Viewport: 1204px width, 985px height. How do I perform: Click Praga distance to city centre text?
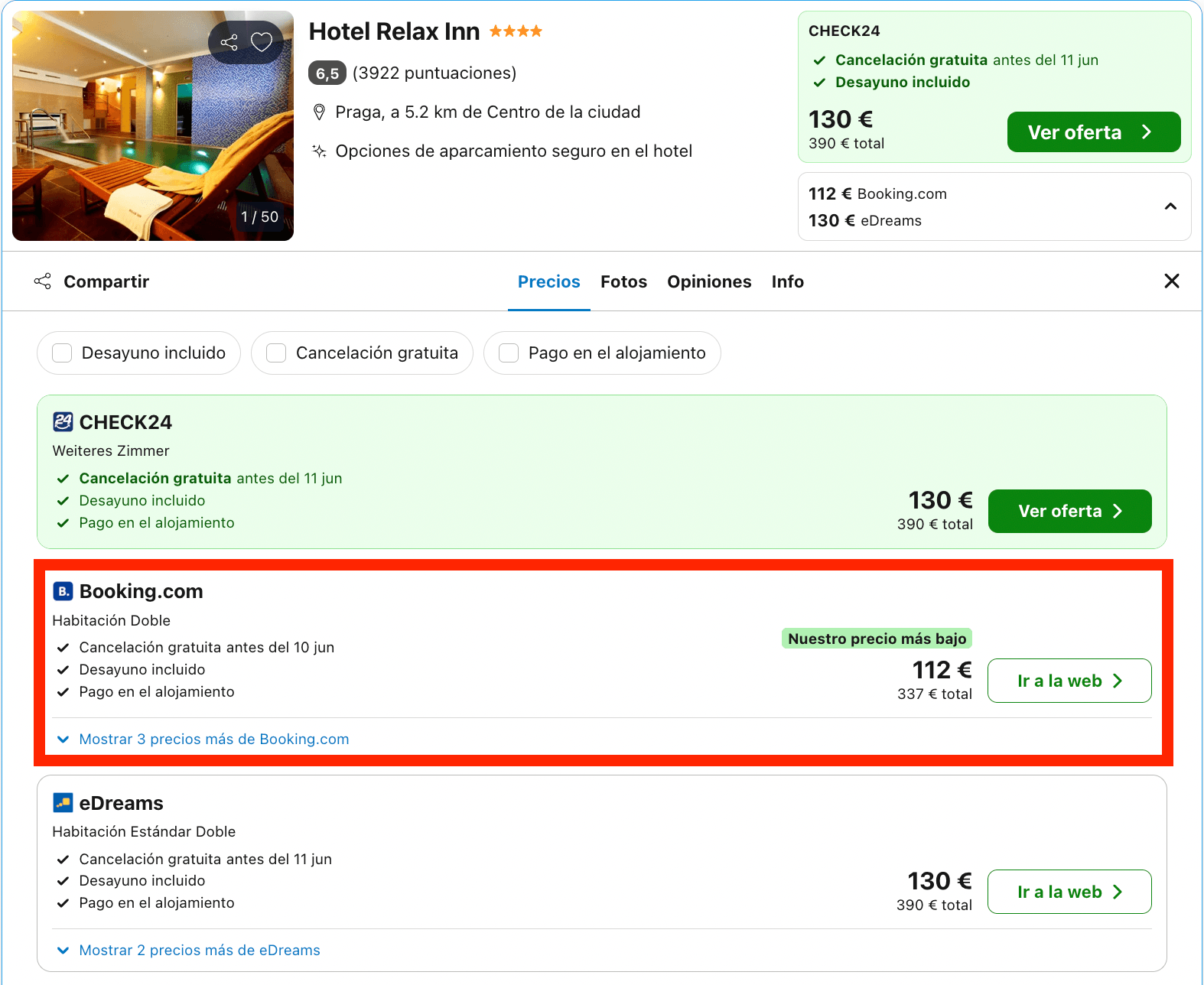[x=488, y=112]
